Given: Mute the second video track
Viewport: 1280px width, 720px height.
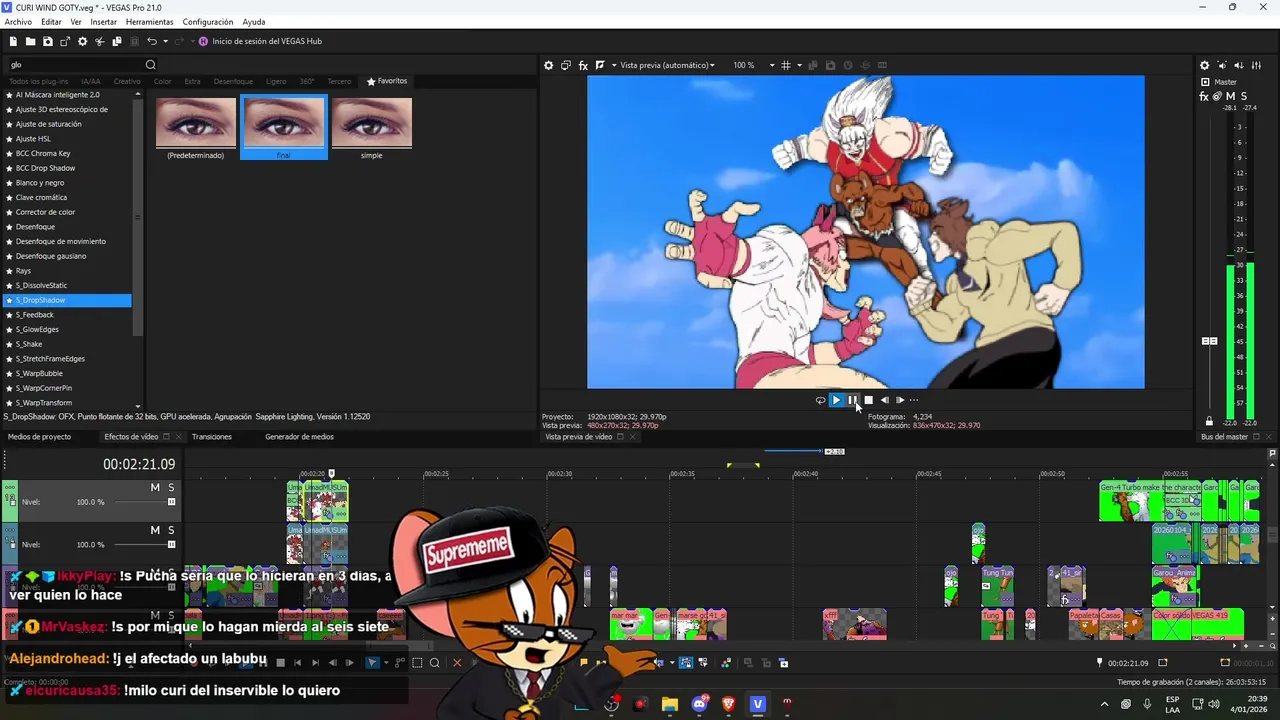Looking at the screenshot, I should pyautogui.click(x=155, y=530).
